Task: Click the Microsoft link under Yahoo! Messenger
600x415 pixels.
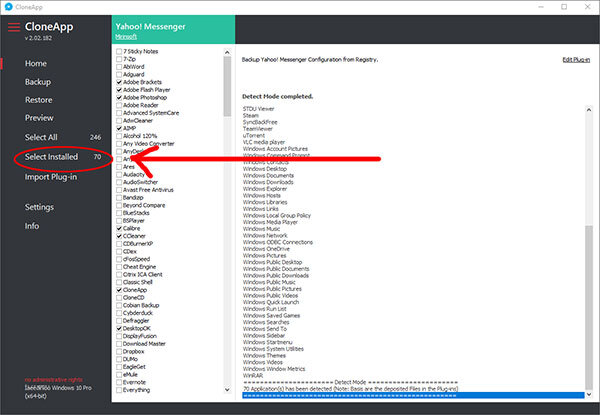Action: [x=126, y=37]
